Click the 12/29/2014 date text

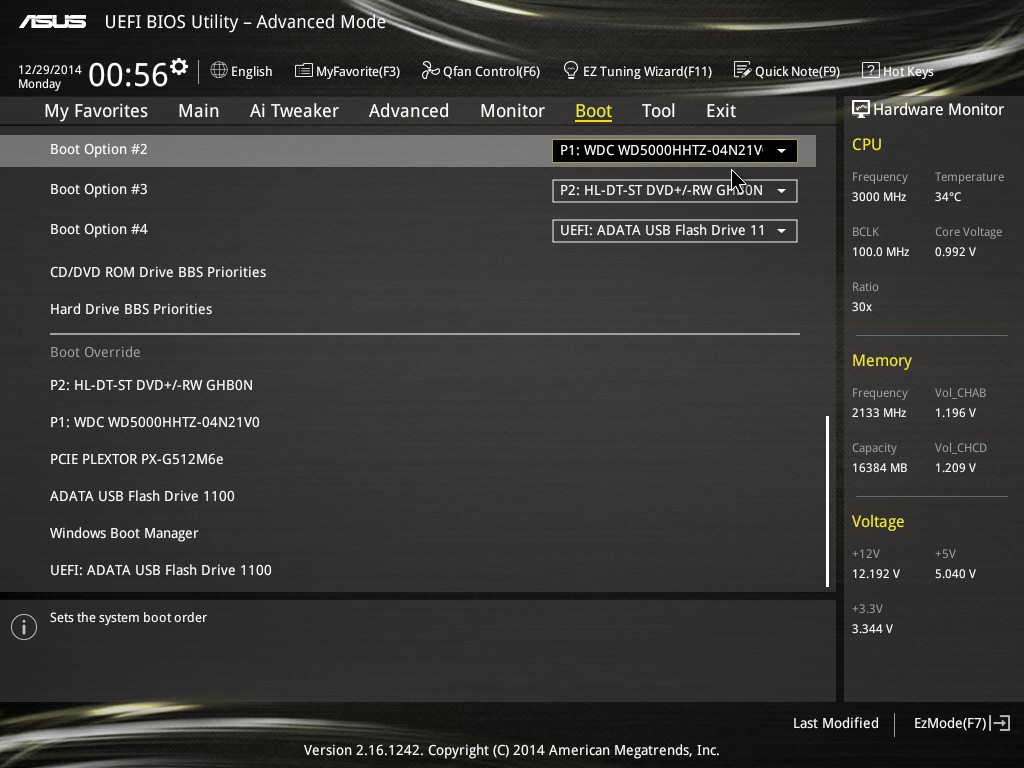tap(50, 69)
